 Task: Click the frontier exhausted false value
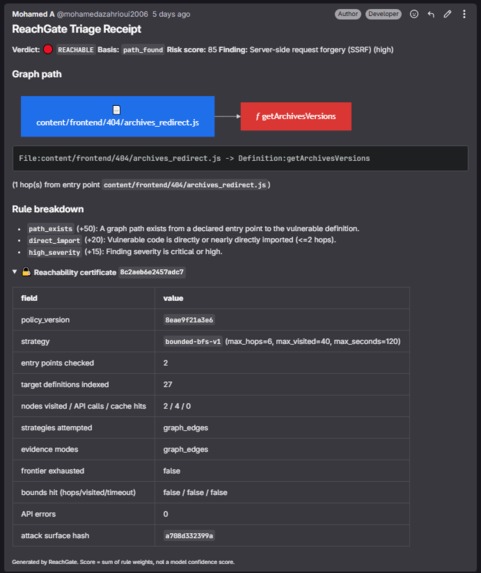172,471
